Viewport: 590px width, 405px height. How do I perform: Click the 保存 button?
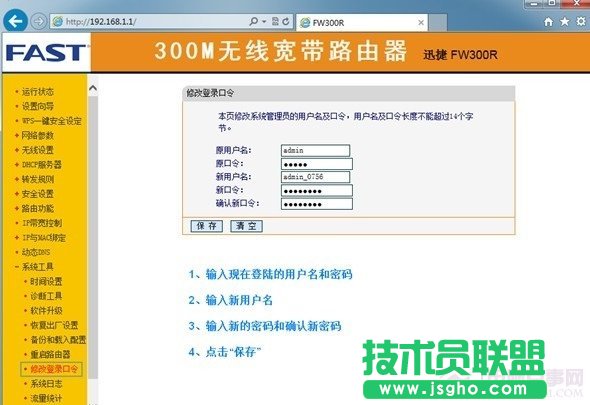(207, 226)
